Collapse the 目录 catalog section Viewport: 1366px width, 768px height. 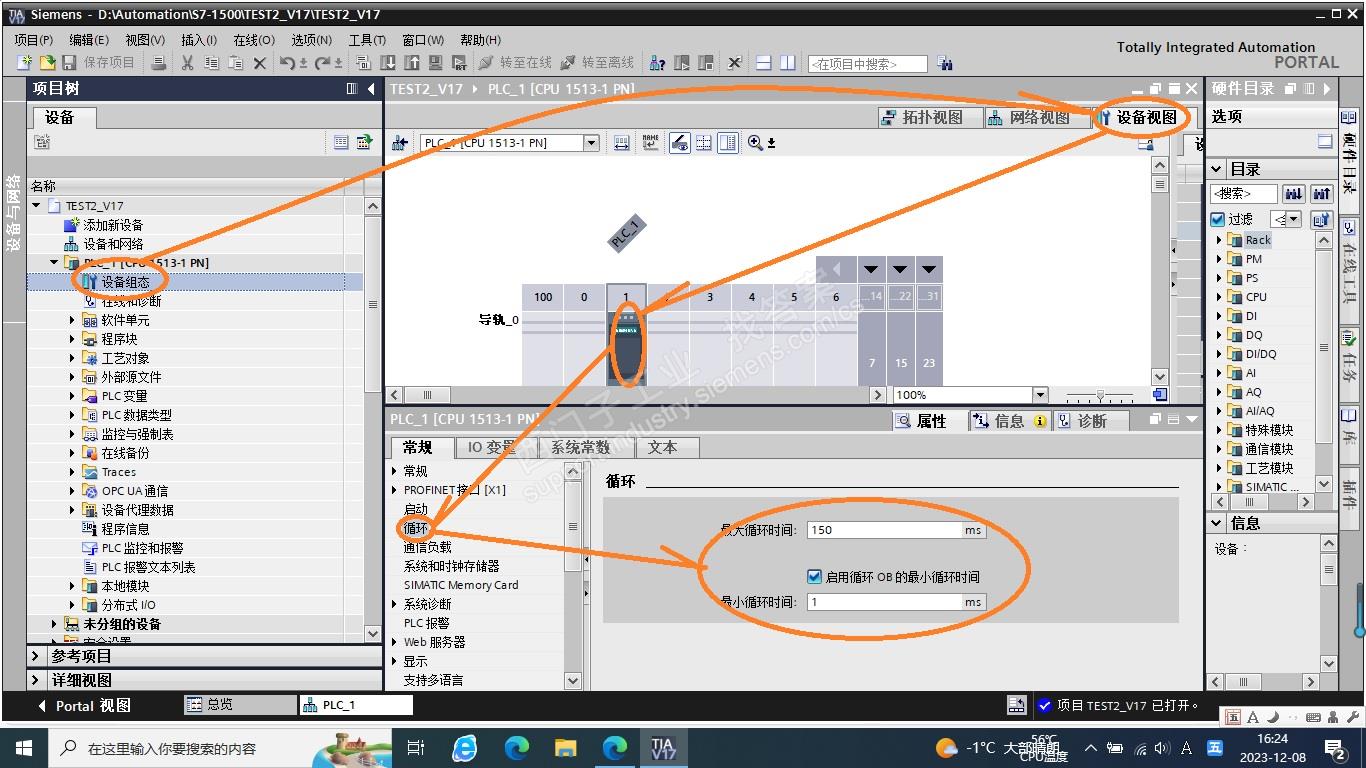pos(1216,169)
